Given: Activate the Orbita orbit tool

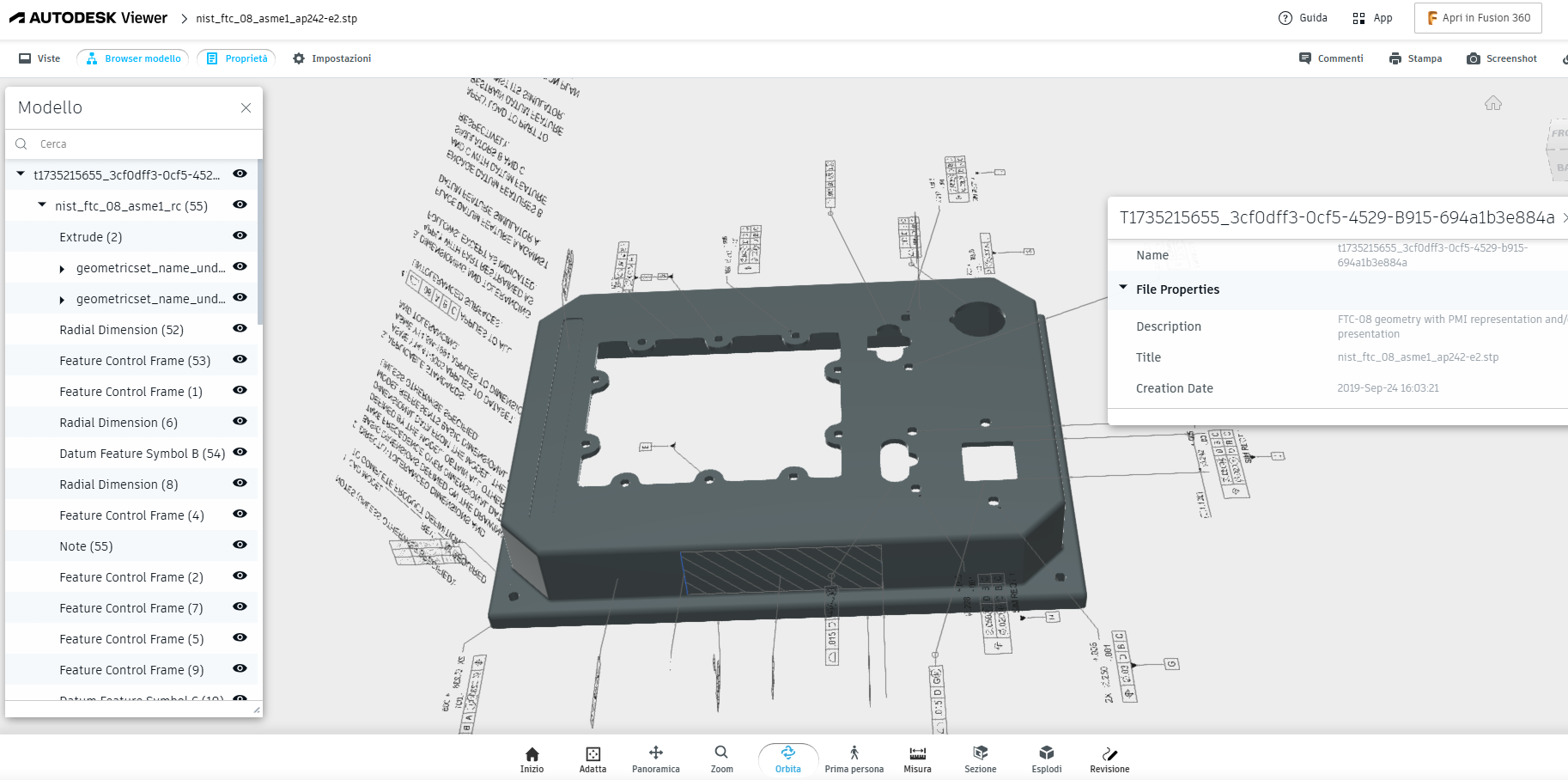Looking at the screenshot, I should pos(788,759).
